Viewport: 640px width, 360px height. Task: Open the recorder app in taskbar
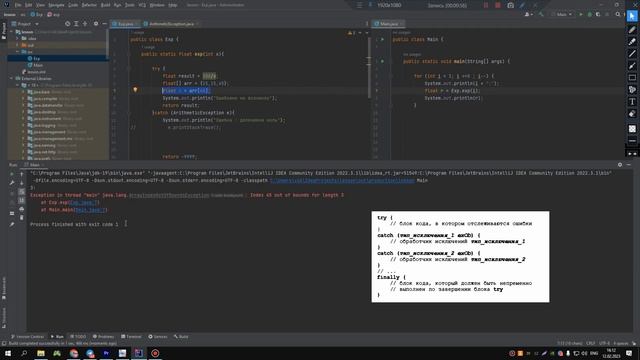click(155, 353)
